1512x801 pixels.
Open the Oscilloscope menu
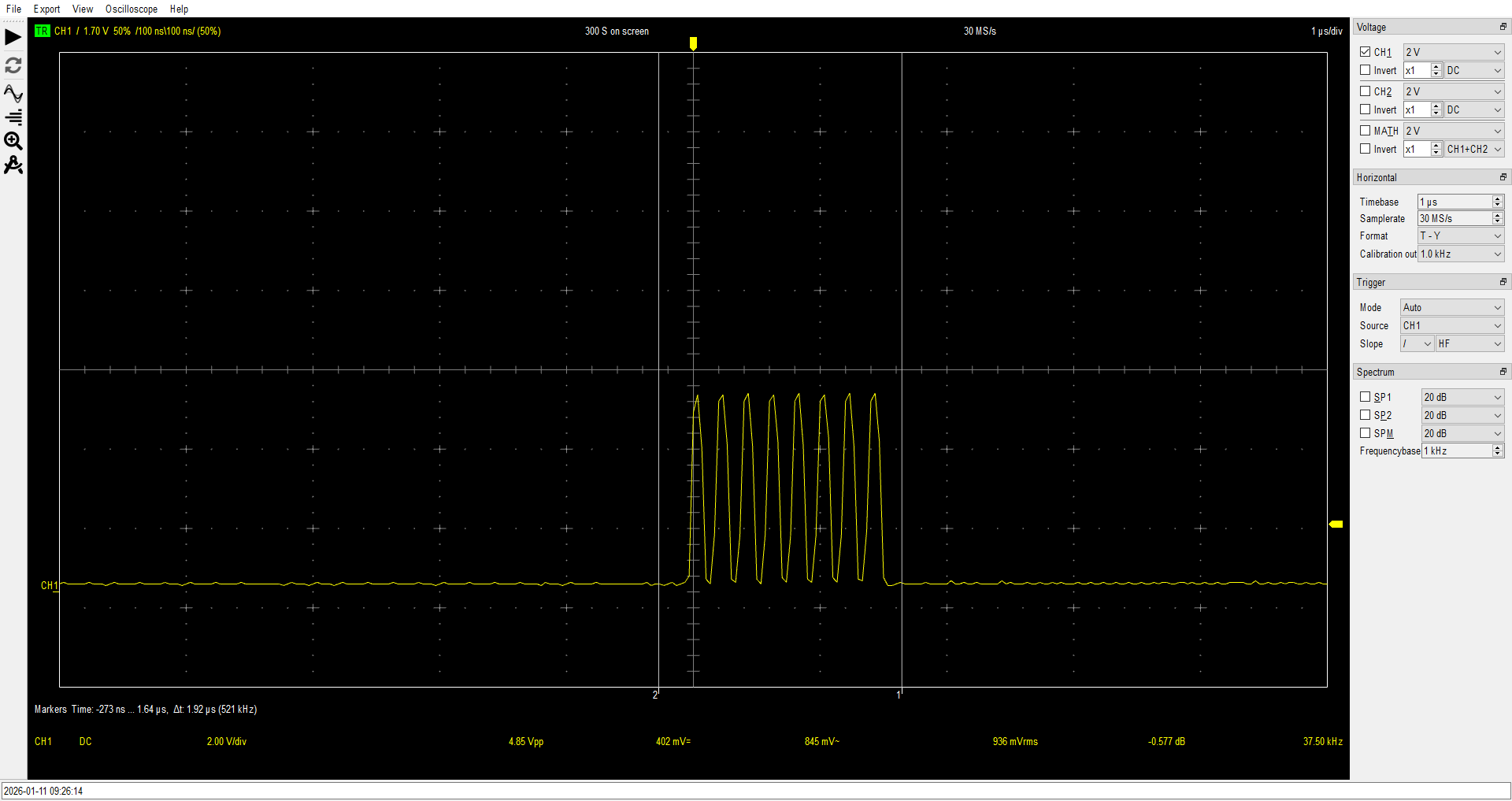pyautogui.click(x=131, y=9)
